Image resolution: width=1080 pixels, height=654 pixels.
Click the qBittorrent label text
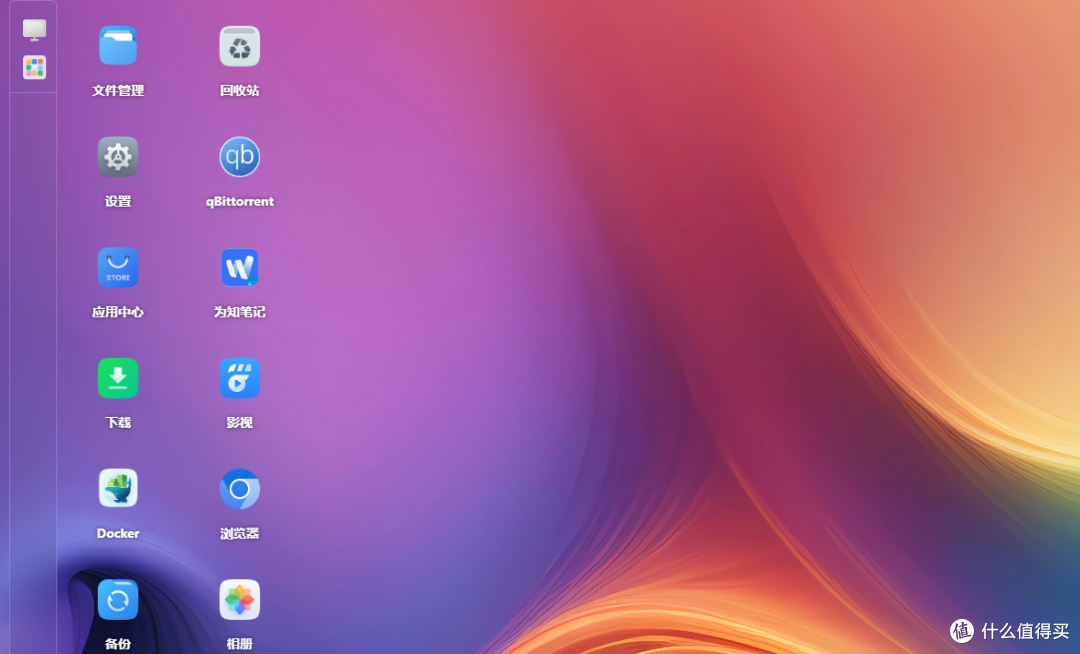tap(240, 202)
